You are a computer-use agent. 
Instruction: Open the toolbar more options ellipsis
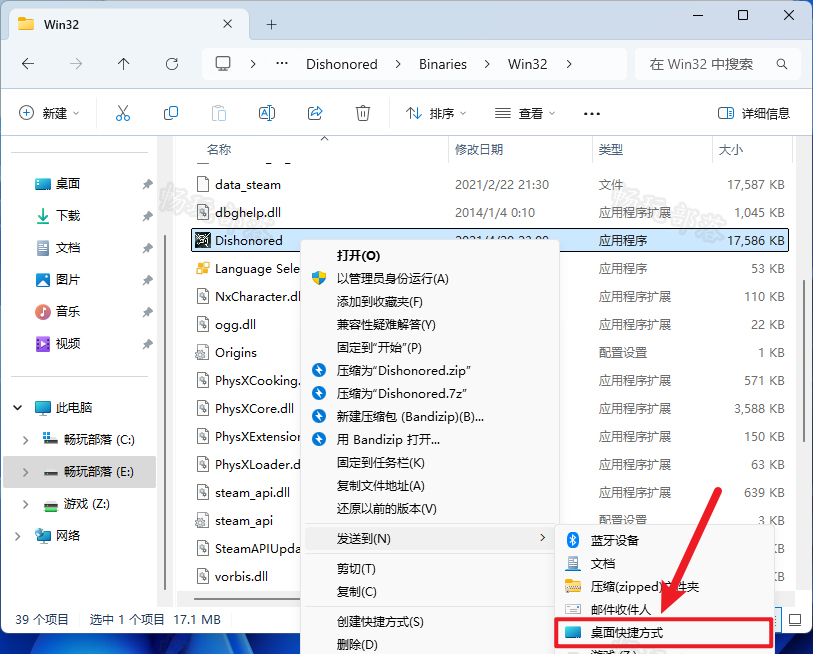coord(592,114)
